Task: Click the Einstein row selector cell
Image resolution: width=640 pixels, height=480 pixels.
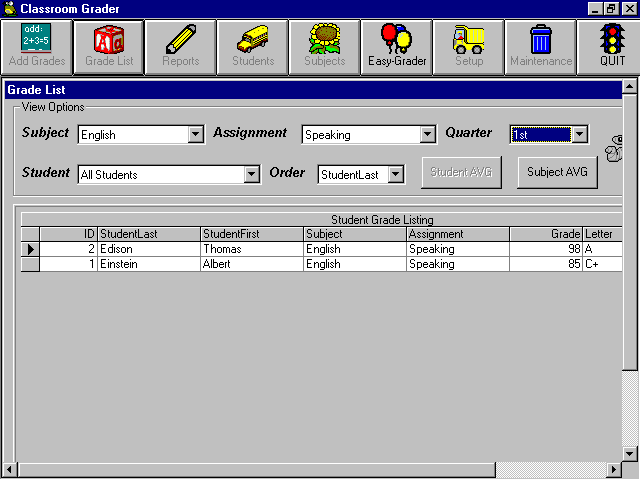Action: pos(31,264)
